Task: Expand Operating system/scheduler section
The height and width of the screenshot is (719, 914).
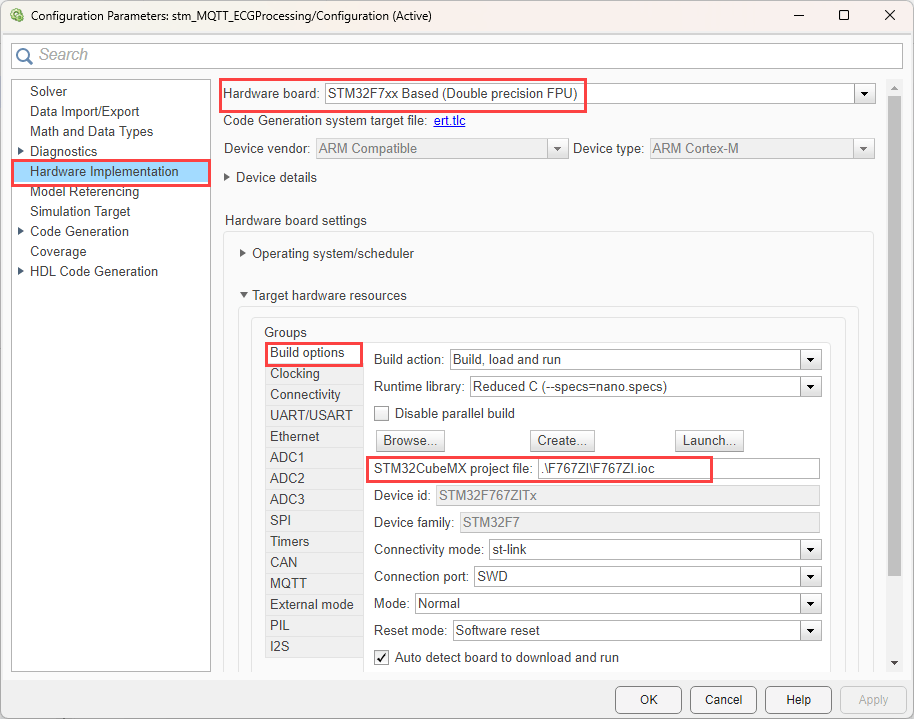Action: (x=243, y=253)
